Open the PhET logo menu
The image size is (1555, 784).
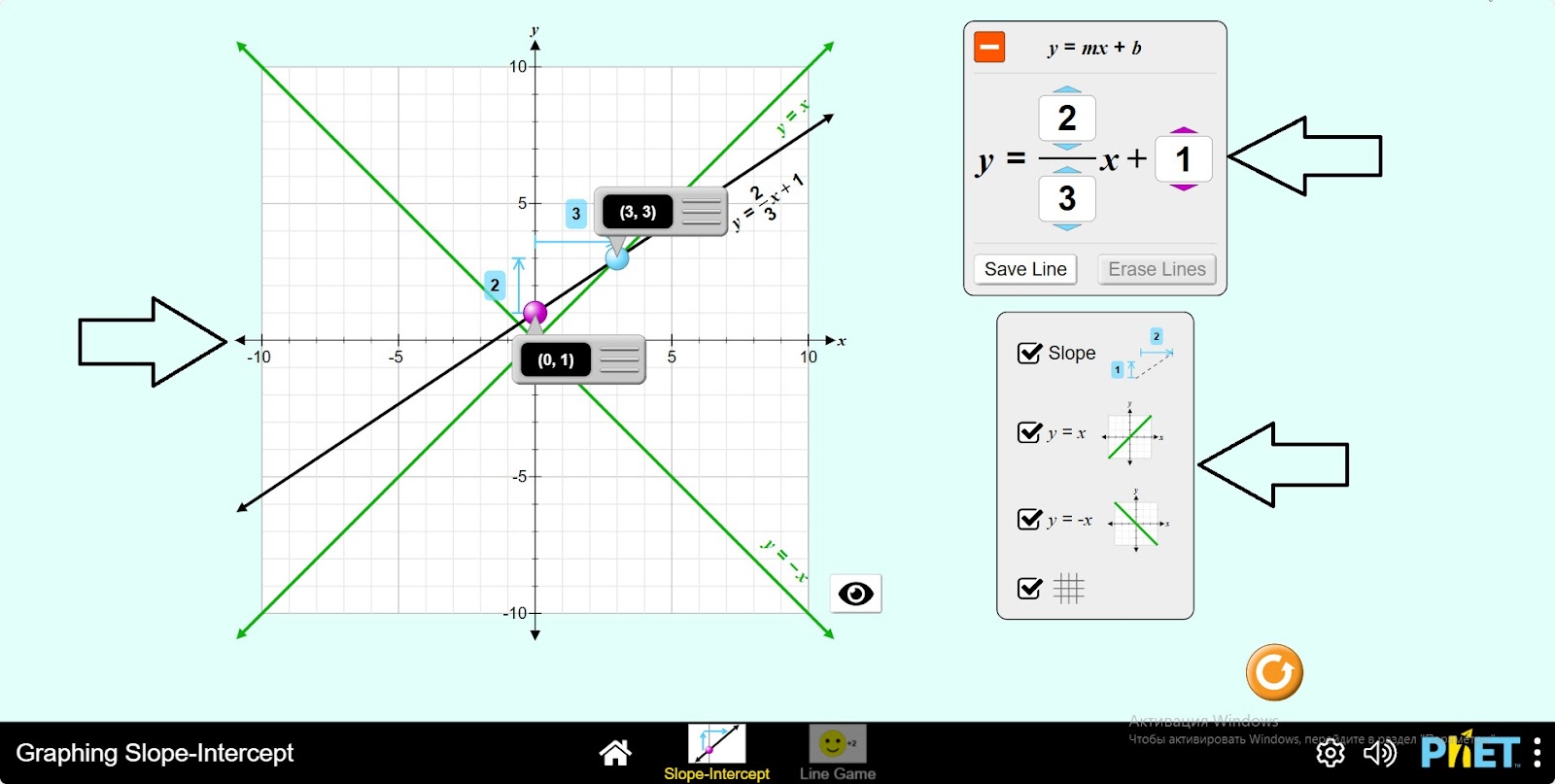point(1469,752)
